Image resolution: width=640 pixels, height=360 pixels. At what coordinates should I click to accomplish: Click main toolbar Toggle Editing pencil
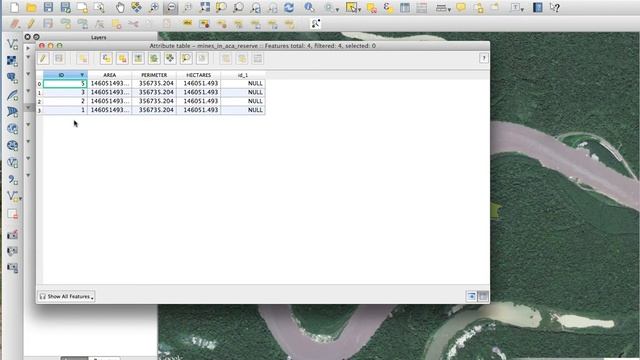(31, 24)
